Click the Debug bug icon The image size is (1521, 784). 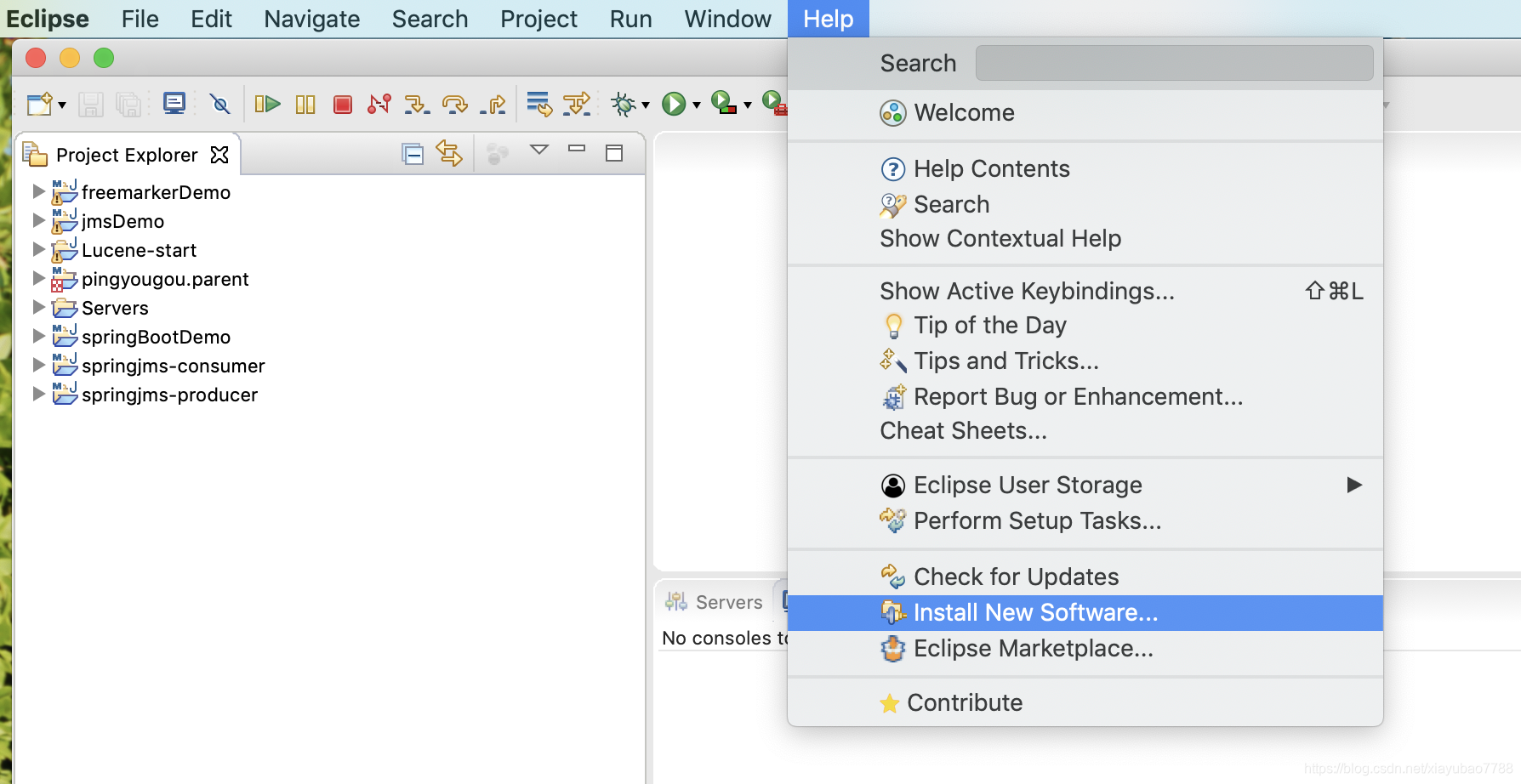624,105
